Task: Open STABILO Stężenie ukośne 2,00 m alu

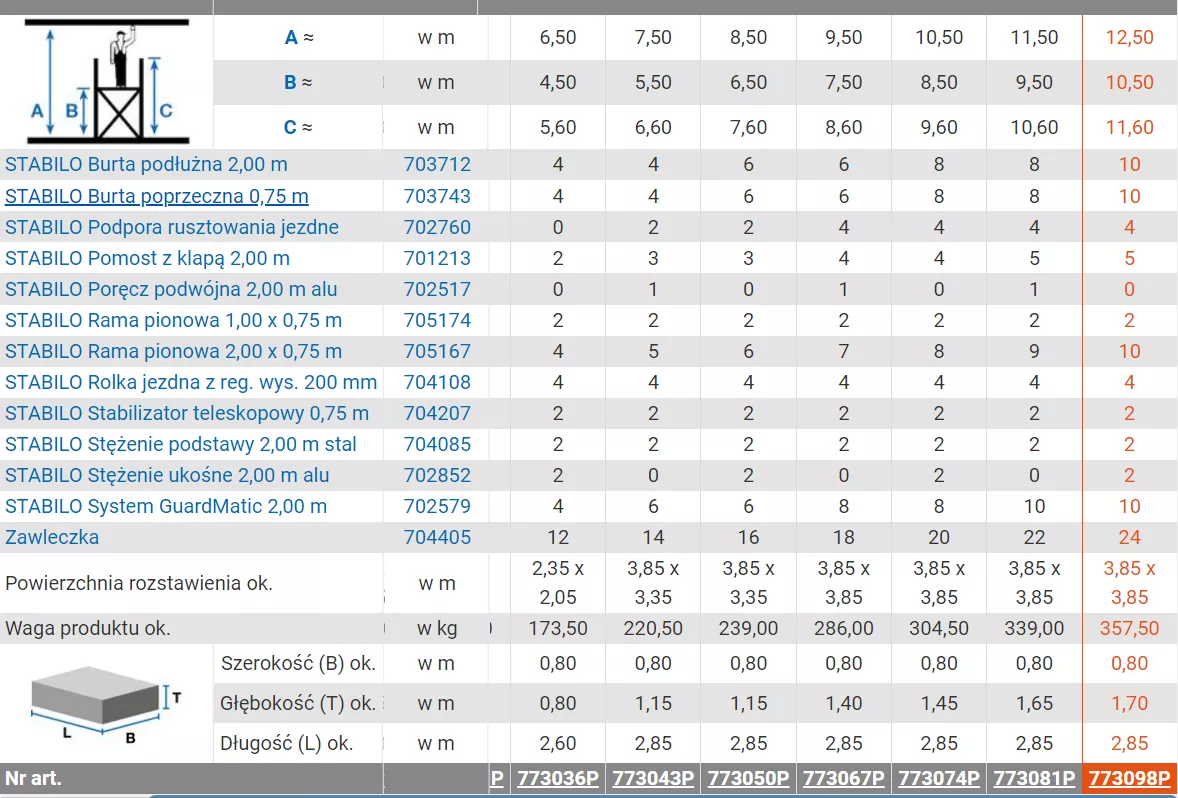Action: pyautogui.click(x=168, y=476)
